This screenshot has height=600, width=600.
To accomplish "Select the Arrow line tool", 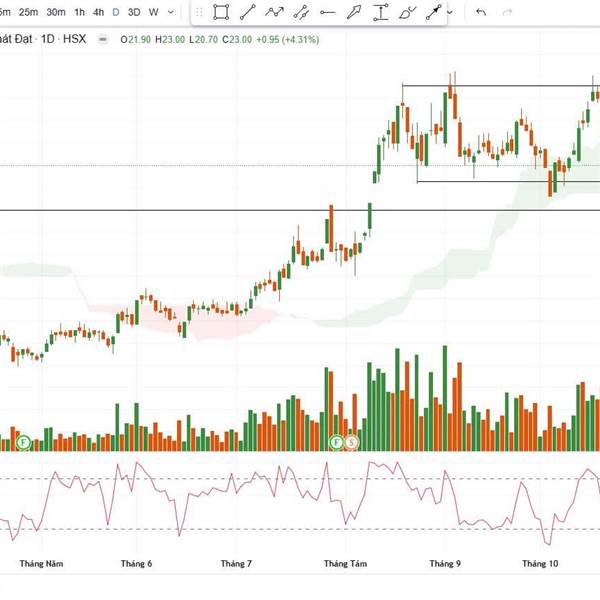I will click(x=434, y=12).
